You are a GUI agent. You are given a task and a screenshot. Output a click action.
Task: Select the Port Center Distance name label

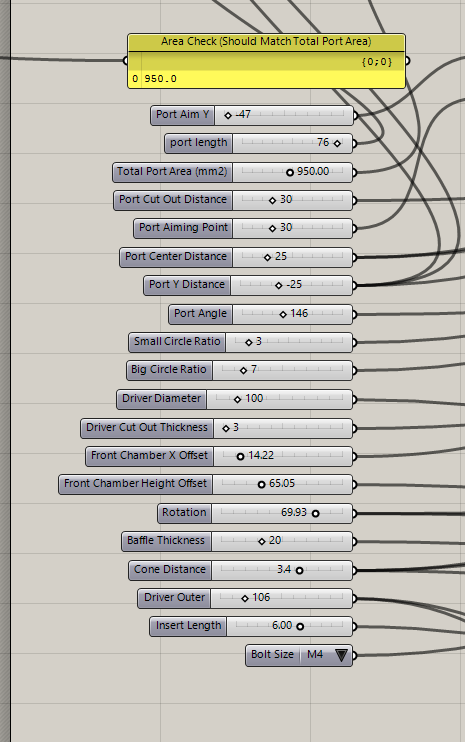pyautogui.click(x=176, y=257)
